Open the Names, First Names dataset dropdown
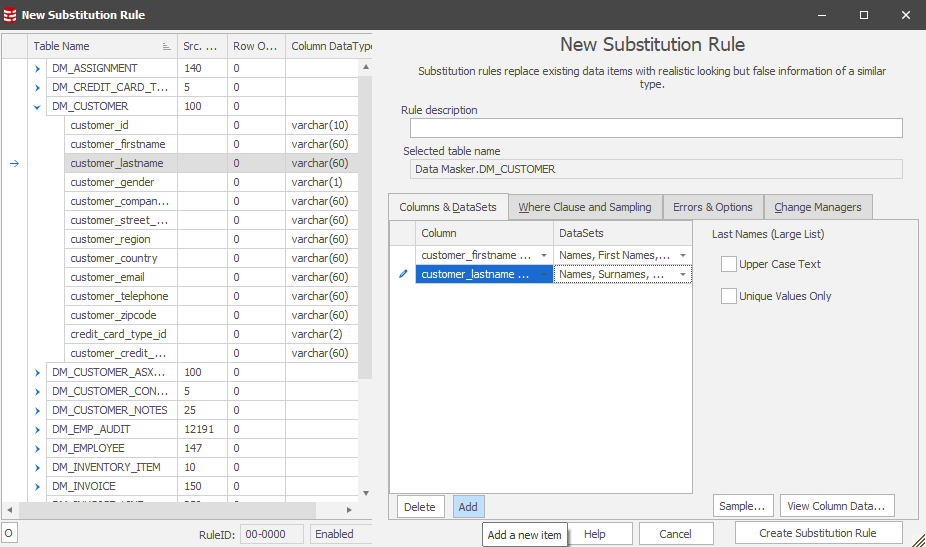The image size is (926, 547). [x=683, y=256]
